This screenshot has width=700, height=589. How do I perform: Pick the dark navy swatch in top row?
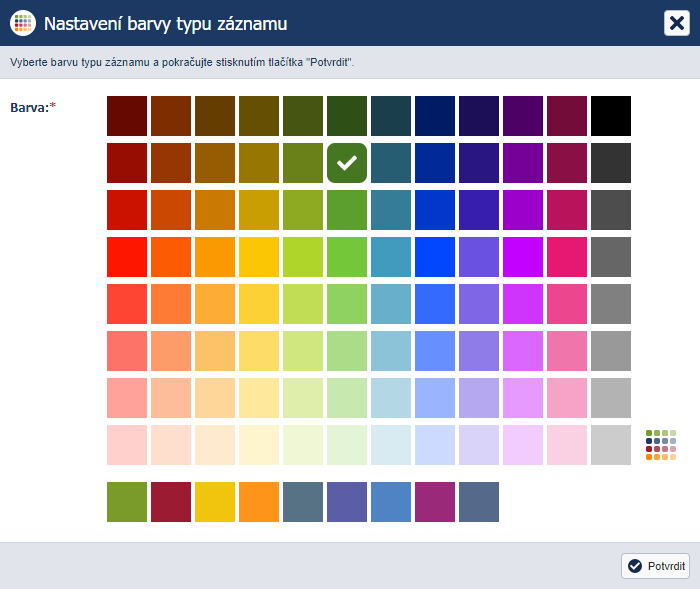(435, 116)
